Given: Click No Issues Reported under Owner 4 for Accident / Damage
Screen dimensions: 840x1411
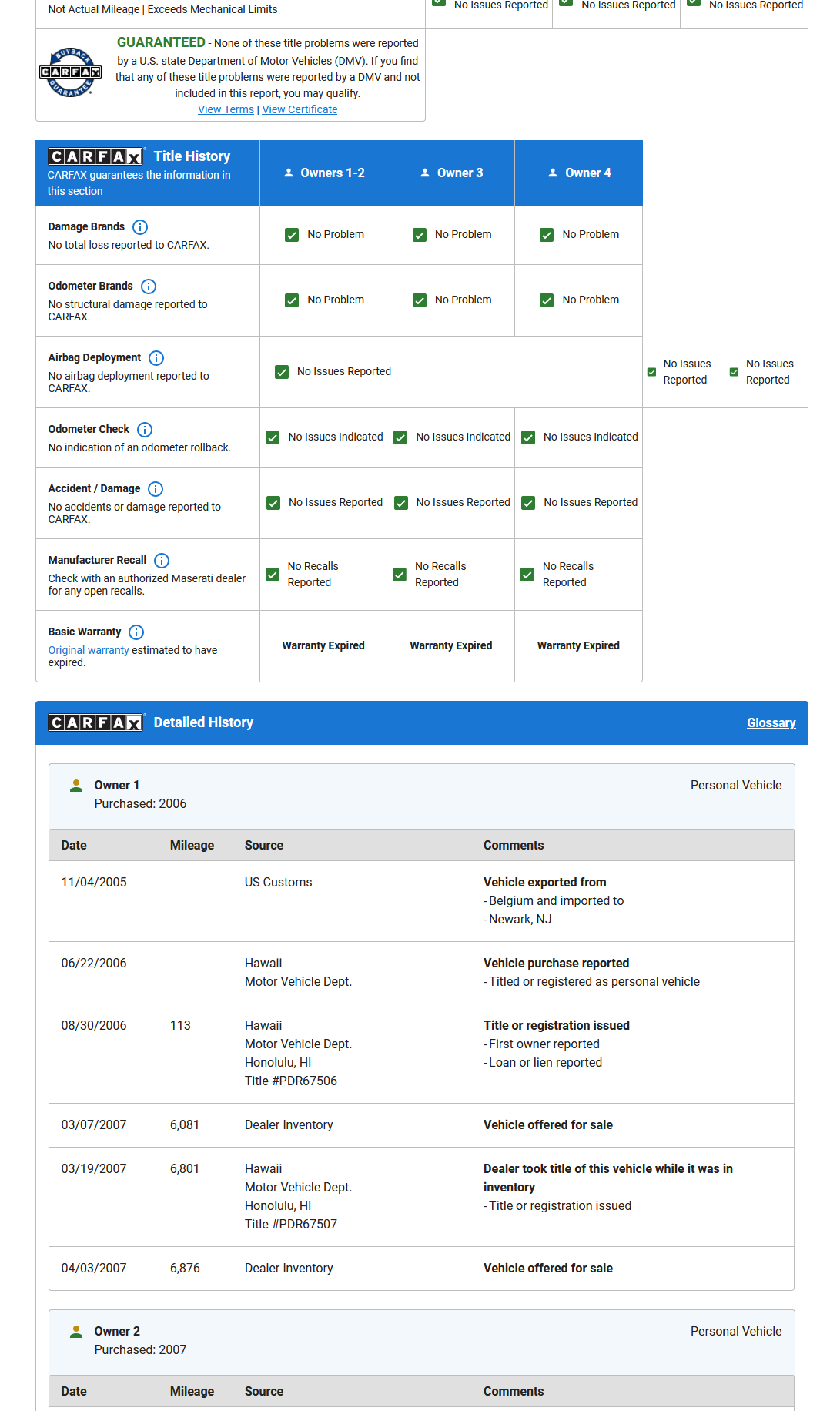Looking at the screenshot, I should (x=591, y=502).
